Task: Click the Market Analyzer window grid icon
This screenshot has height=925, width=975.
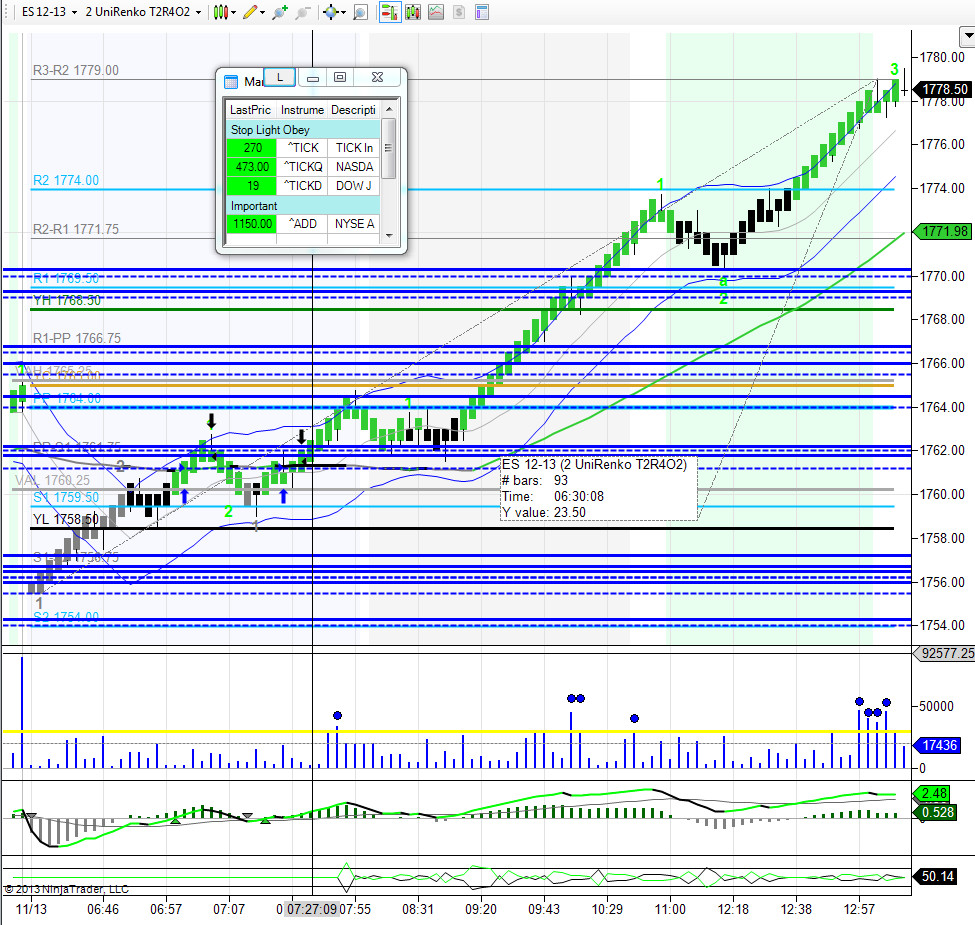Action: pos(231,81)
